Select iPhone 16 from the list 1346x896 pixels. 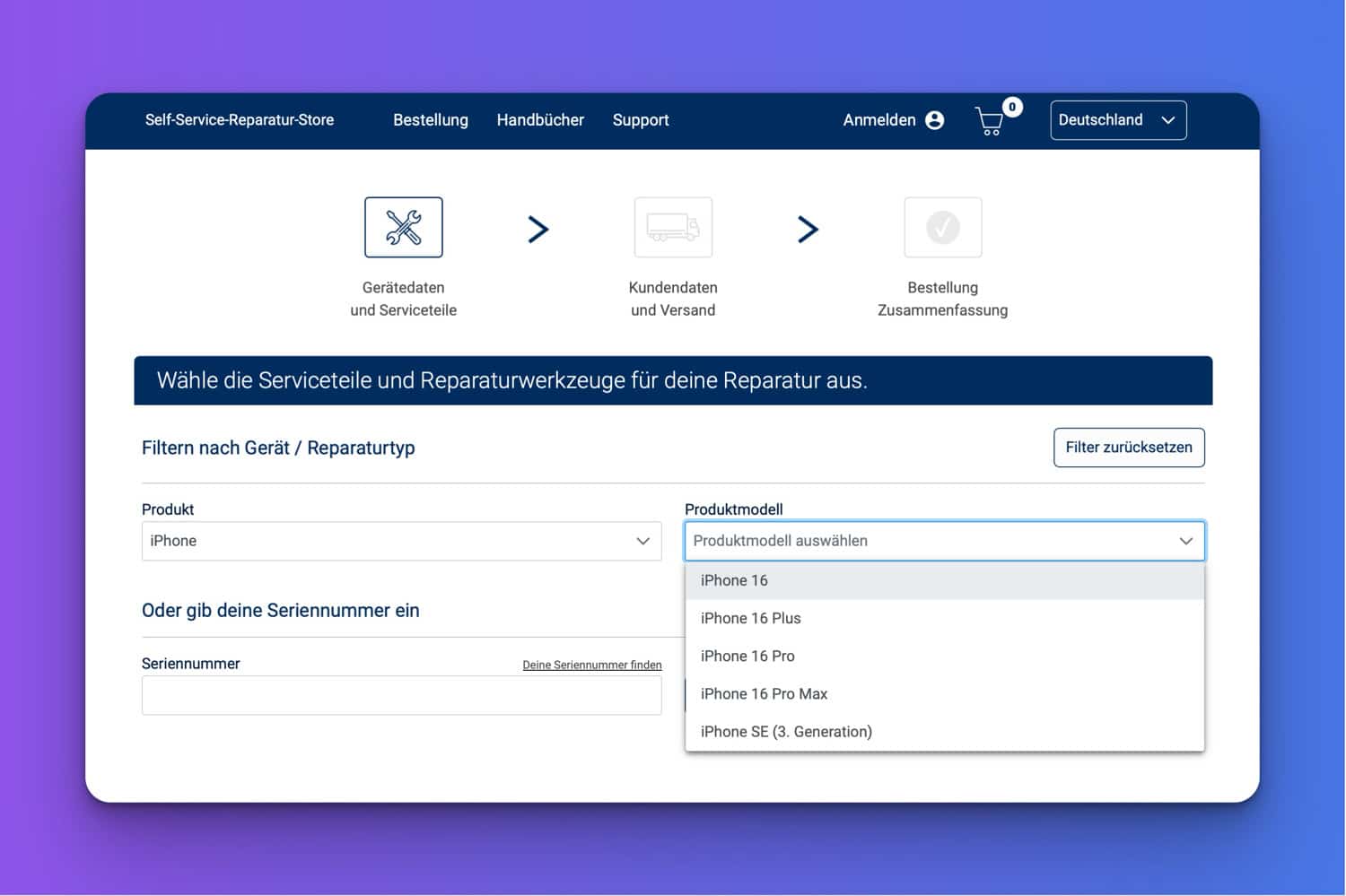945,580
